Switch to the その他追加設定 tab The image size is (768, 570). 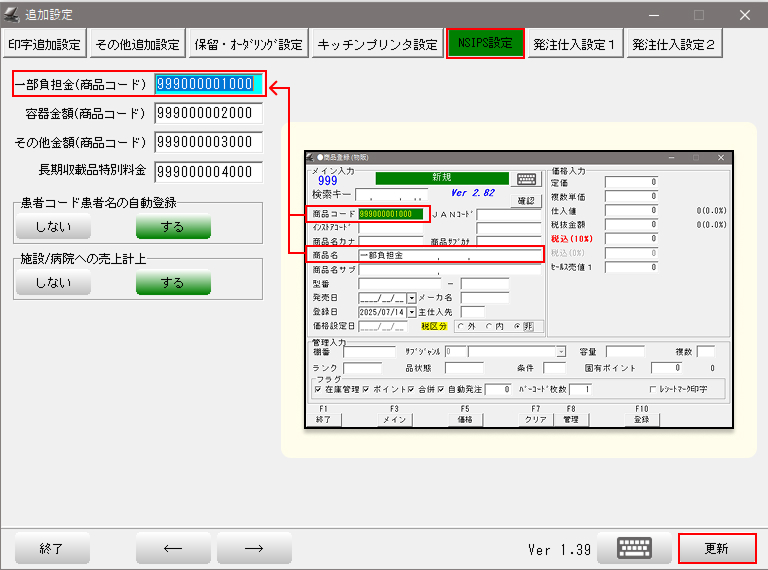tap(137, 44)
